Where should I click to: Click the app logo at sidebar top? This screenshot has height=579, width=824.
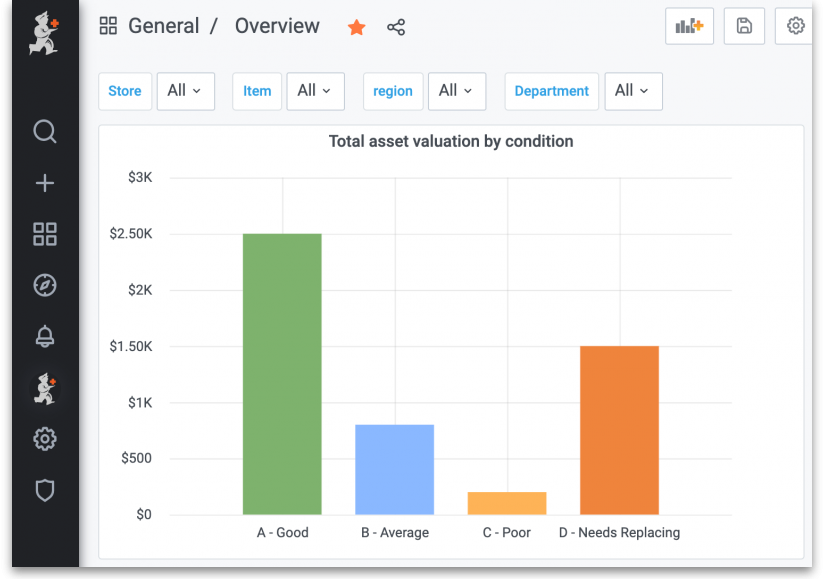click(44, 32)
